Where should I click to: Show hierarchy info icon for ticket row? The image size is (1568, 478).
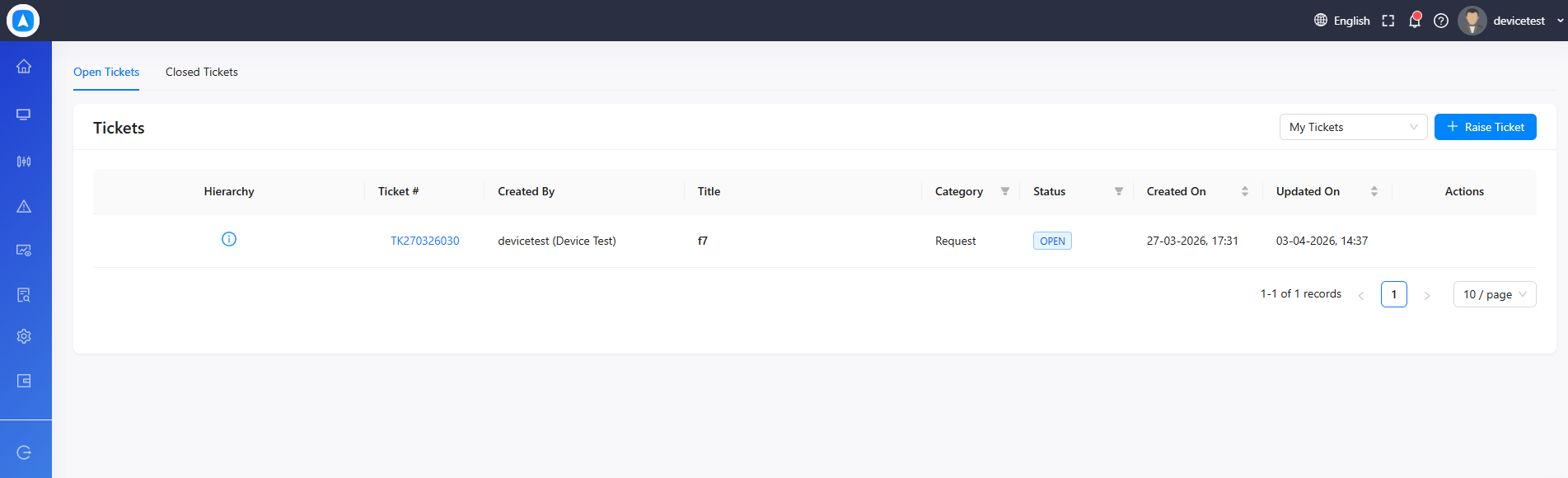229,239
